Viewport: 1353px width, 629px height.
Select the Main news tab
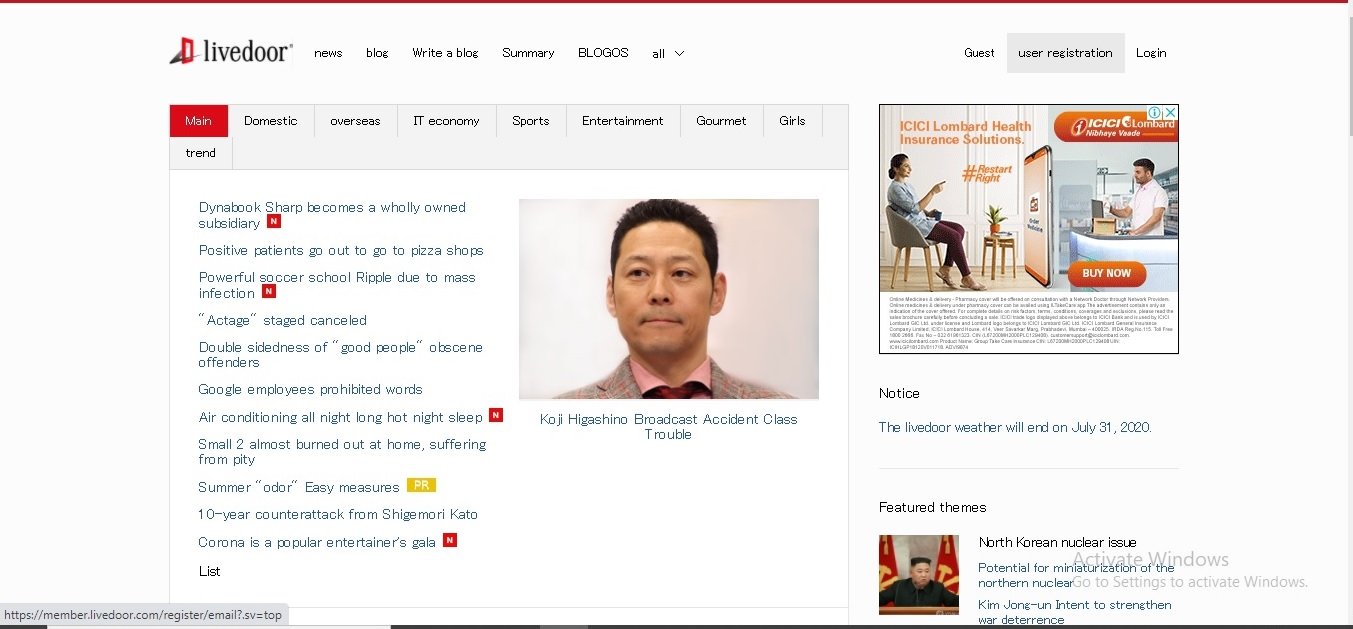pyautogui.click(x=199, y=121)
